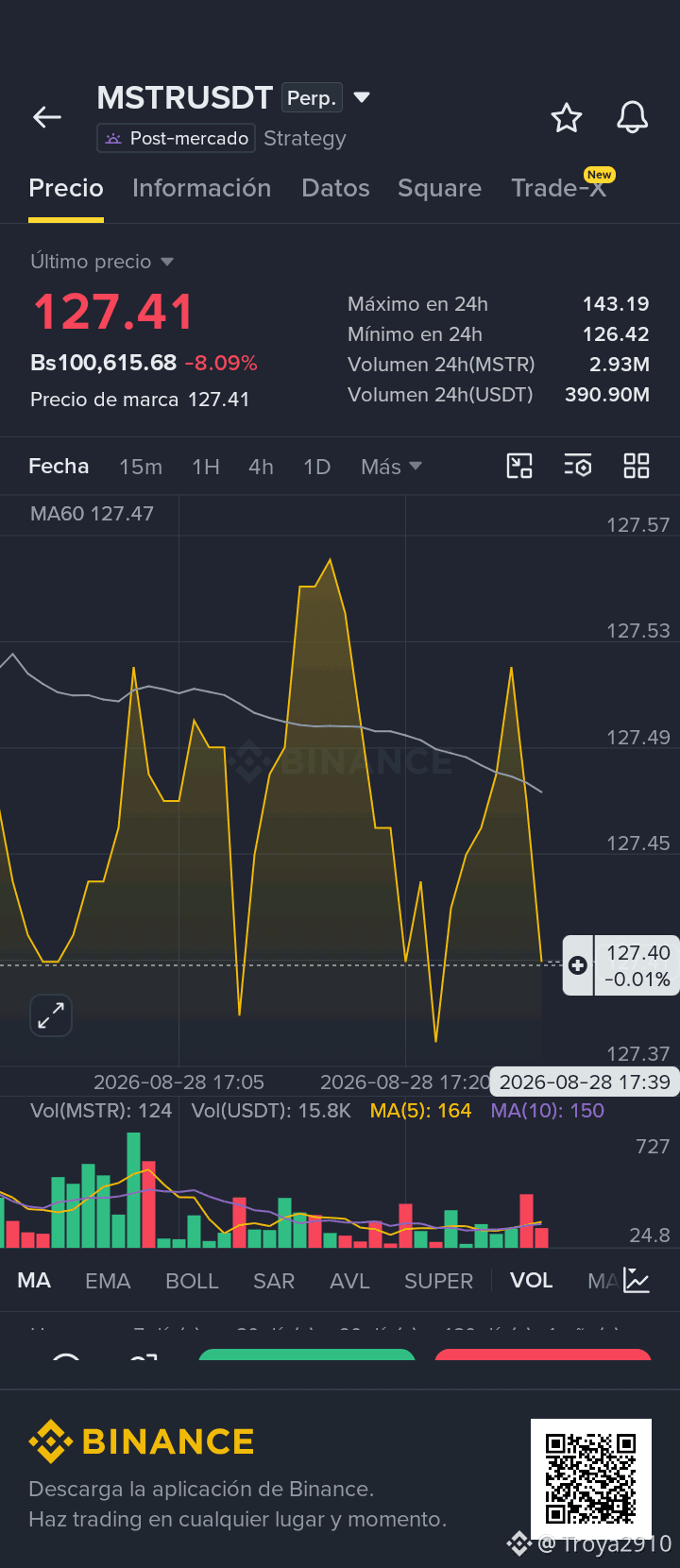Select the Fecha chart interval
The width and height of the screenshot is (680, 1568).
[x=59, y=467]
